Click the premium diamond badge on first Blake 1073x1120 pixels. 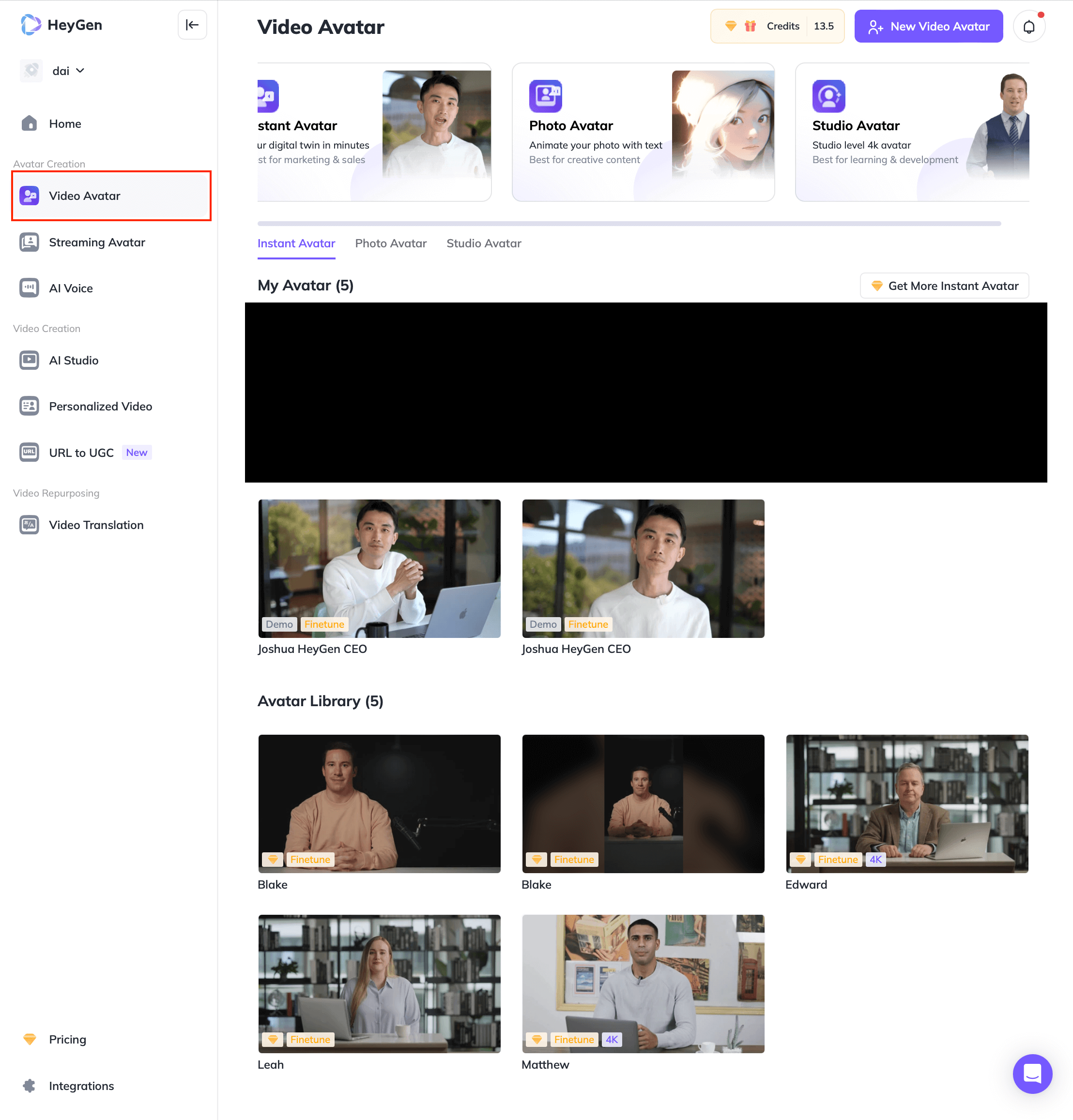click(273, 860)
